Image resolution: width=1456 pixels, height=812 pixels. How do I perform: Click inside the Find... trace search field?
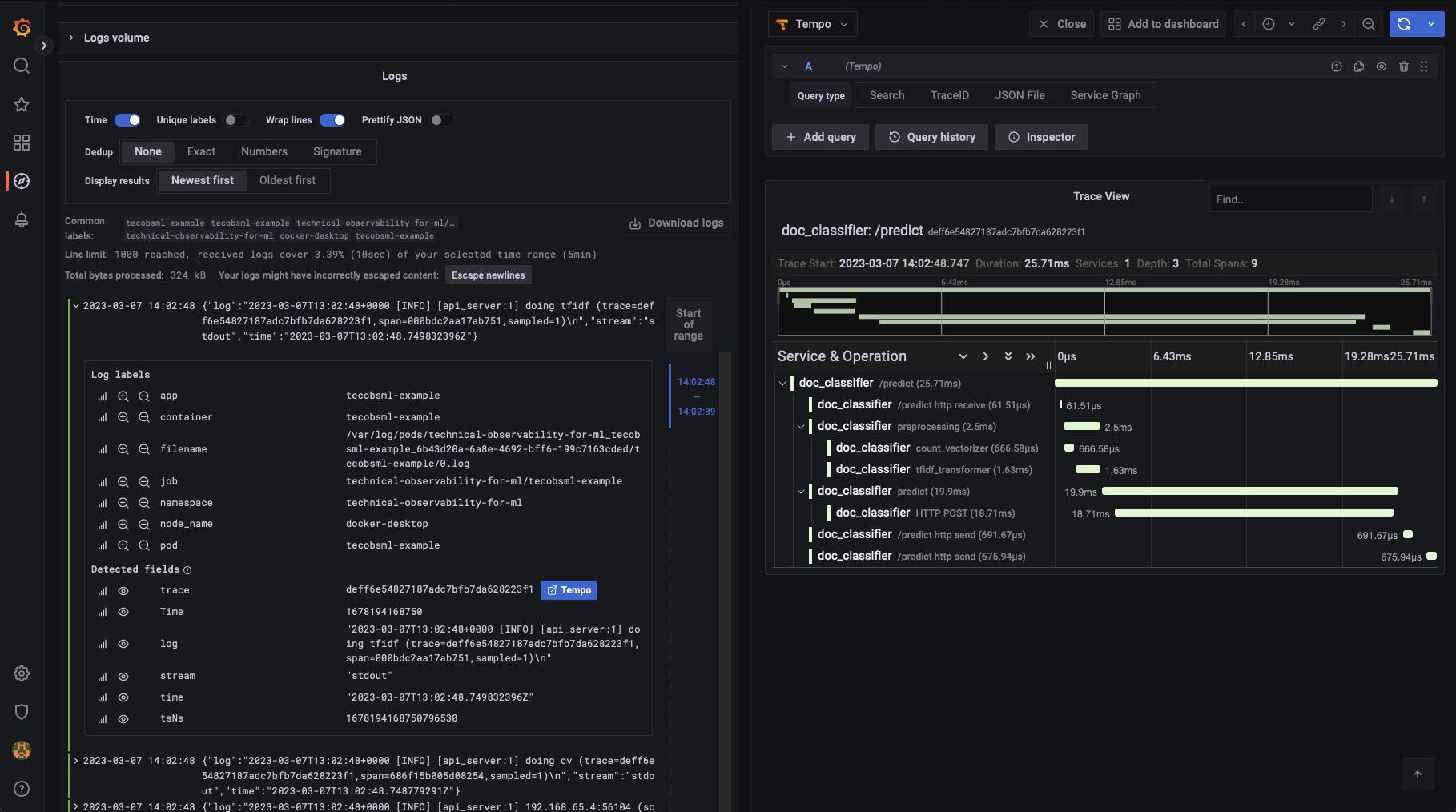click(1290, 199)
